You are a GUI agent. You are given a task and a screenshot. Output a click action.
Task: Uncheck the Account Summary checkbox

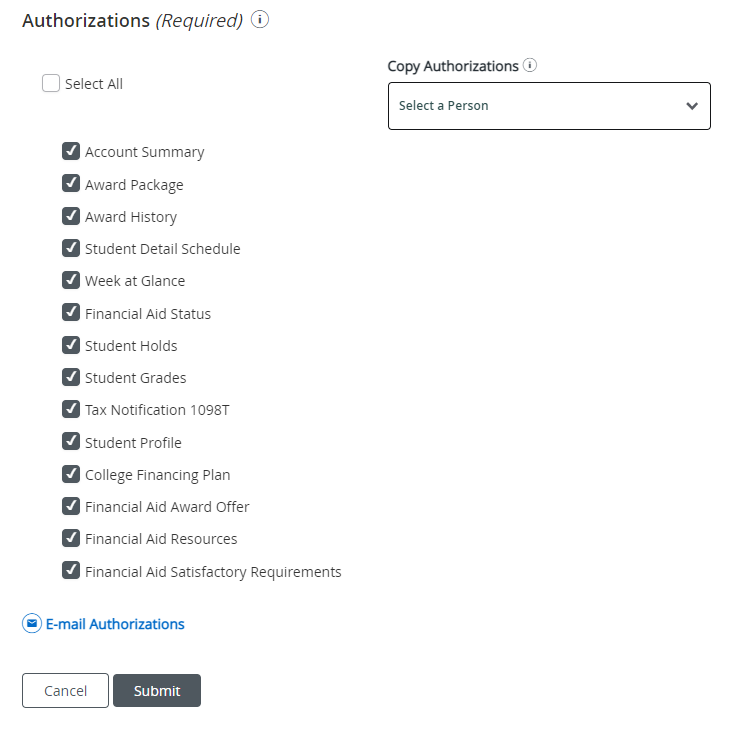pyautogui.click(x=71, y=151)
